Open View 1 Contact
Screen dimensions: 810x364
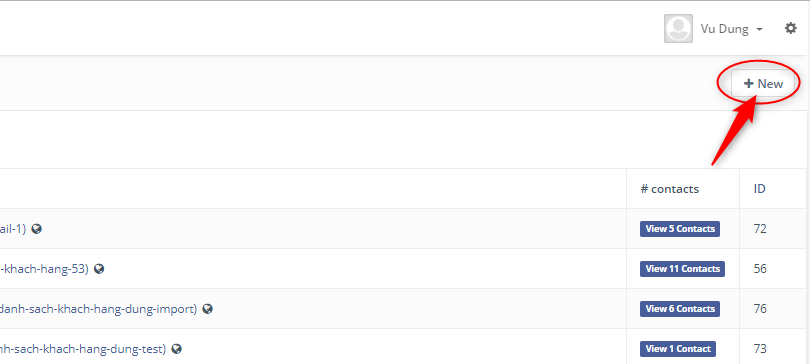(x=678, y=349)
